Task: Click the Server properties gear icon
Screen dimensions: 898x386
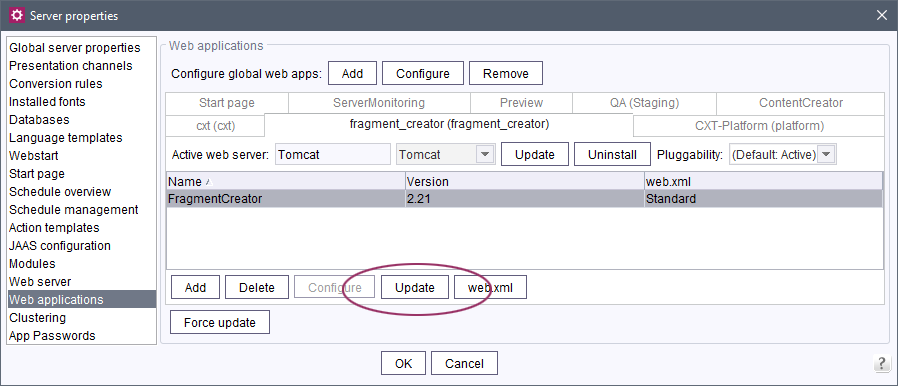Action: tap(17, 15)
